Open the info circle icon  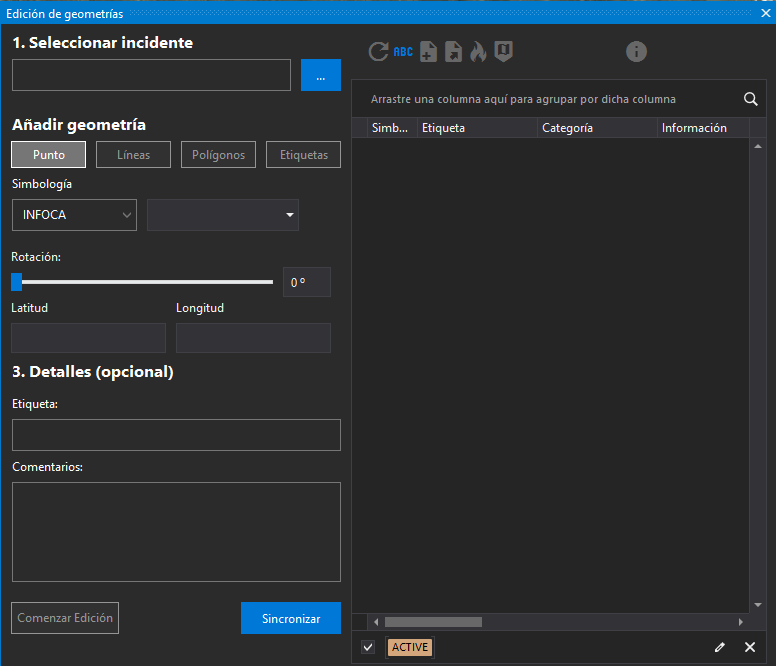click(636, 52)
